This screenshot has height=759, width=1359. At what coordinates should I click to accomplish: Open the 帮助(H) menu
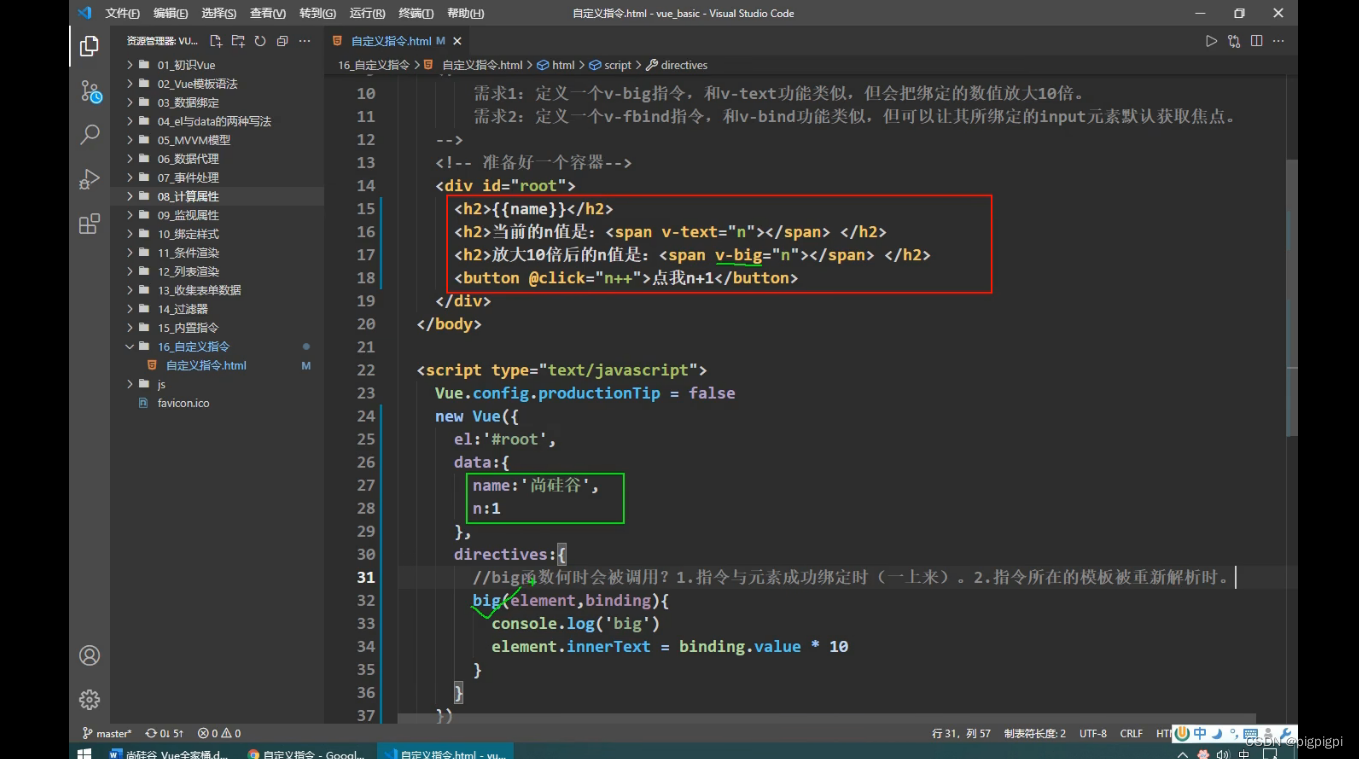(465, 13)
